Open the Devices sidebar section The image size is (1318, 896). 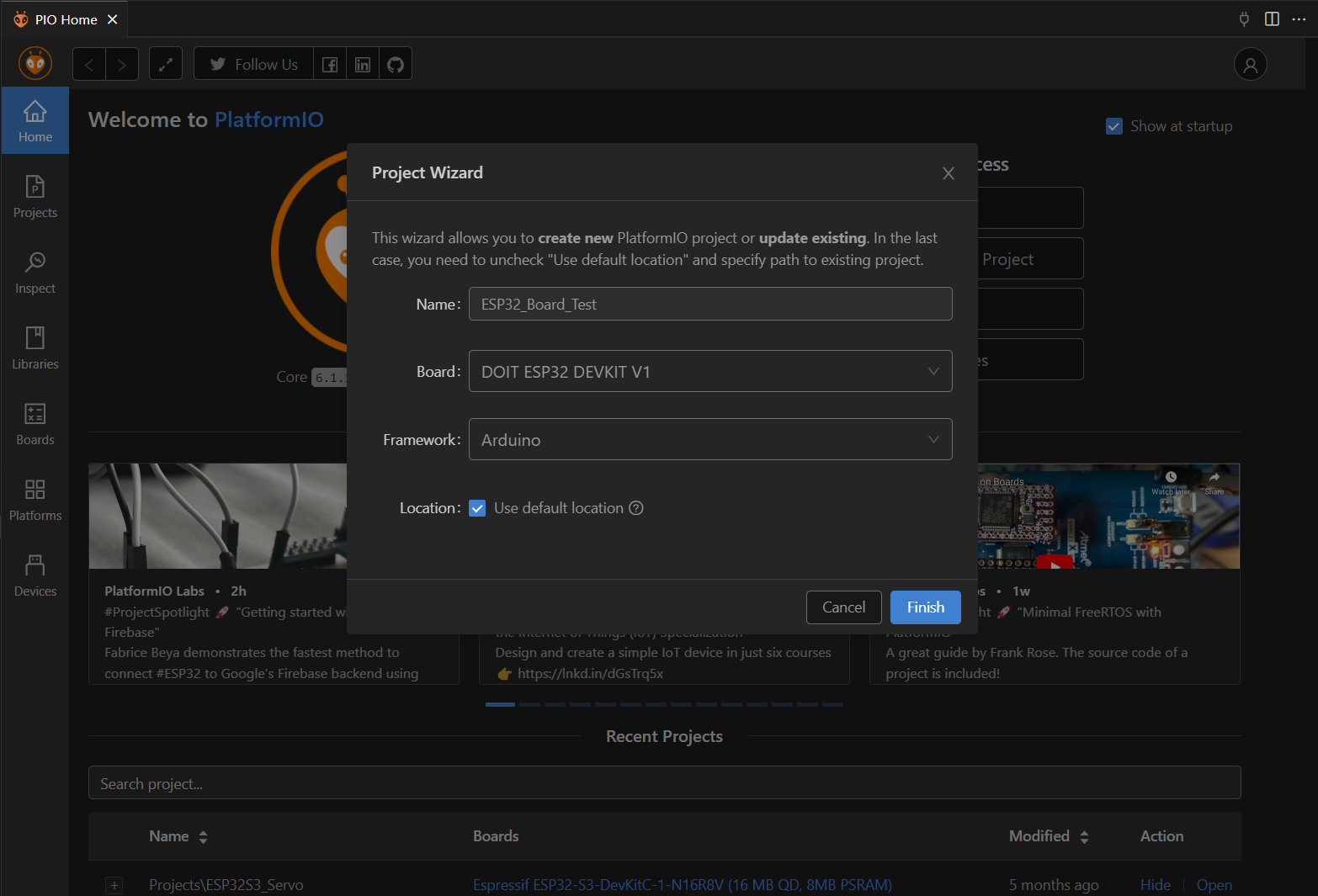pyautogui.click(x=35, y=575)
